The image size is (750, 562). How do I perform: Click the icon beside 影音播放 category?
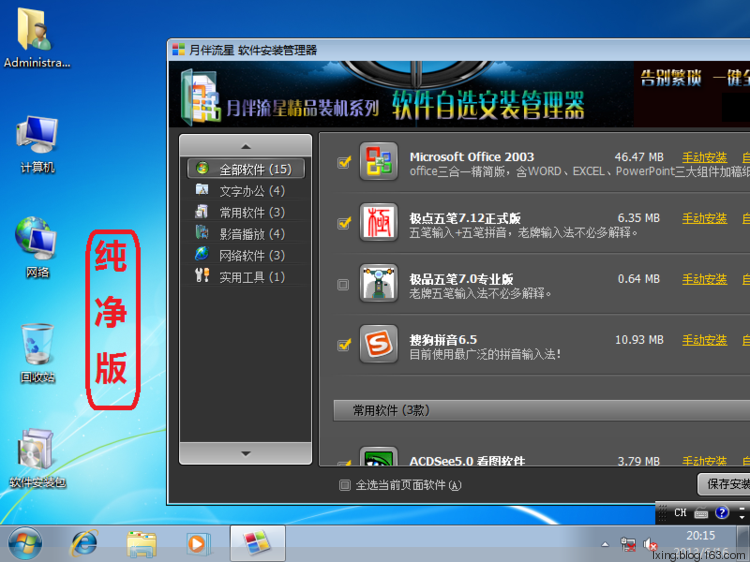point(202,233)
